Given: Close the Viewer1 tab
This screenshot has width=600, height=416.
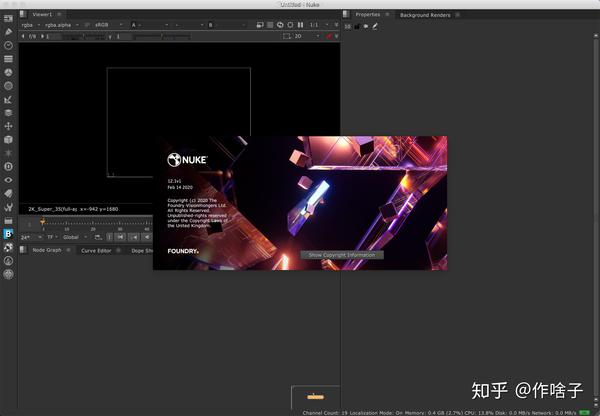Looking at the screenshot, I should (59, 14).
